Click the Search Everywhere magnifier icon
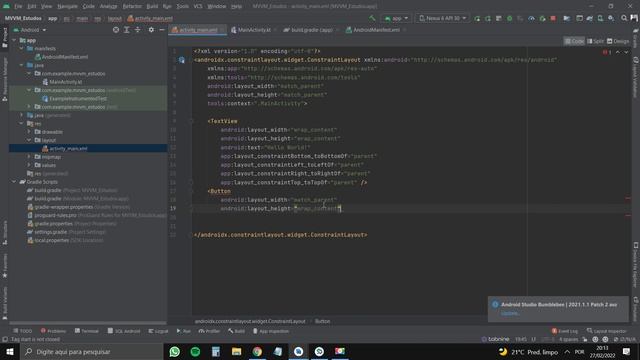This screenshot has height=360, width=640. 624,18
